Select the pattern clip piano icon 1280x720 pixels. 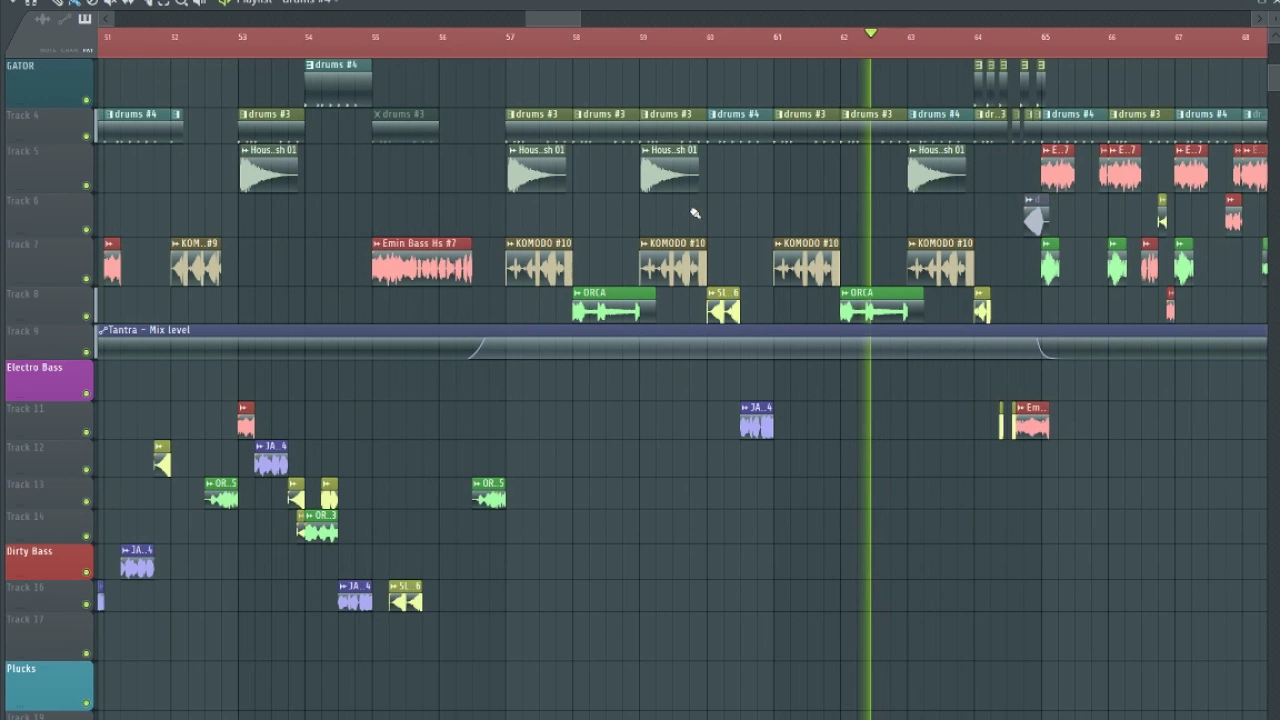[85, 19]
